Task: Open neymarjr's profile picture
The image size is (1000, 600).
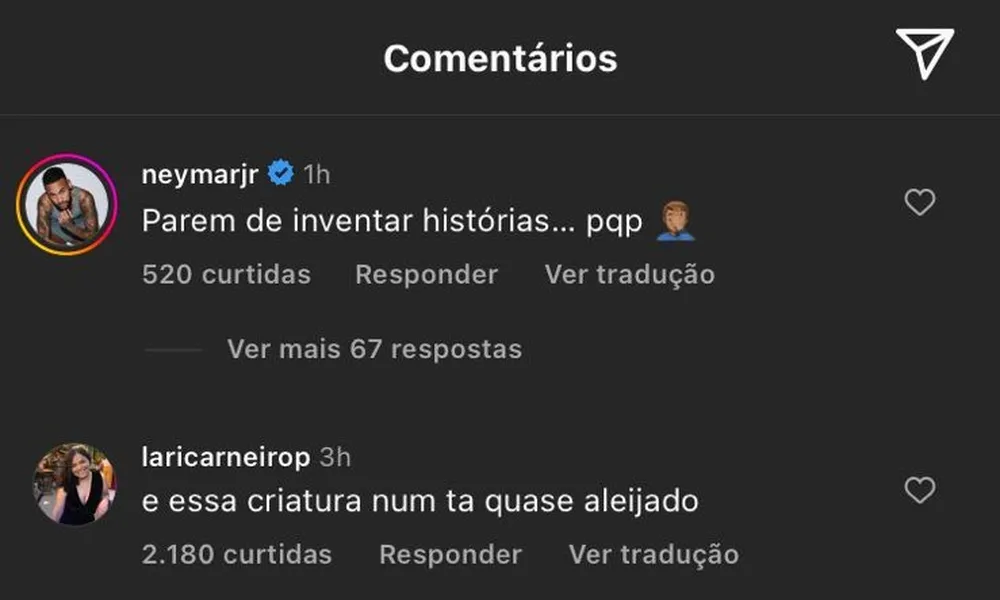Action: (x=67, y=205)
